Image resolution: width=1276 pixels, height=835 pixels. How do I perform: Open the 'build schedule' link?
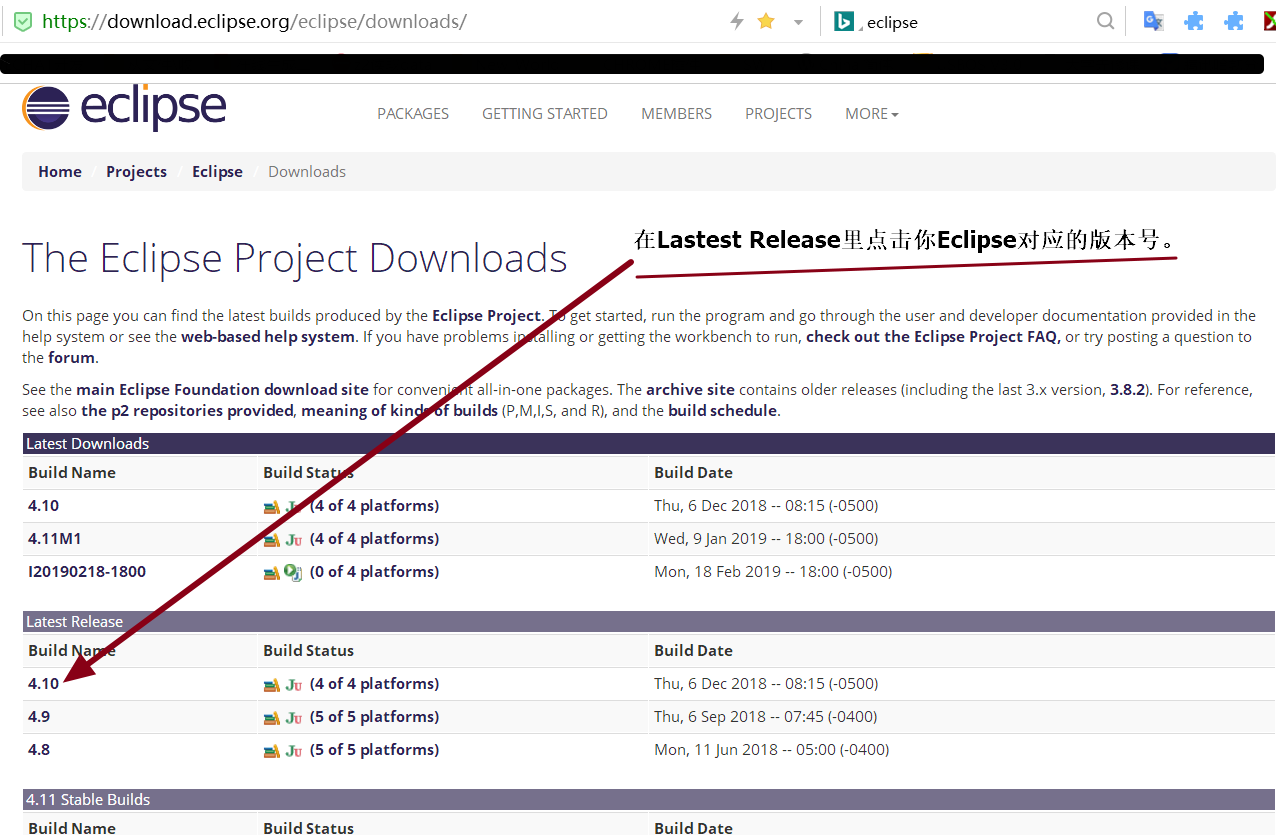tap(722, 410)
